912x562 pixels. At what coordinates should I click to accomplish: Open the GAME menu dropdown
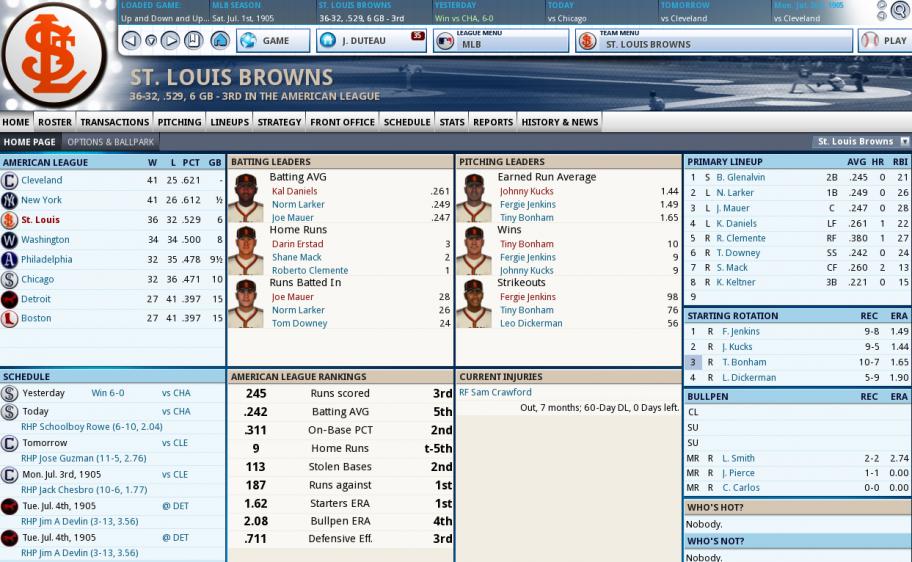pos(273,41)
